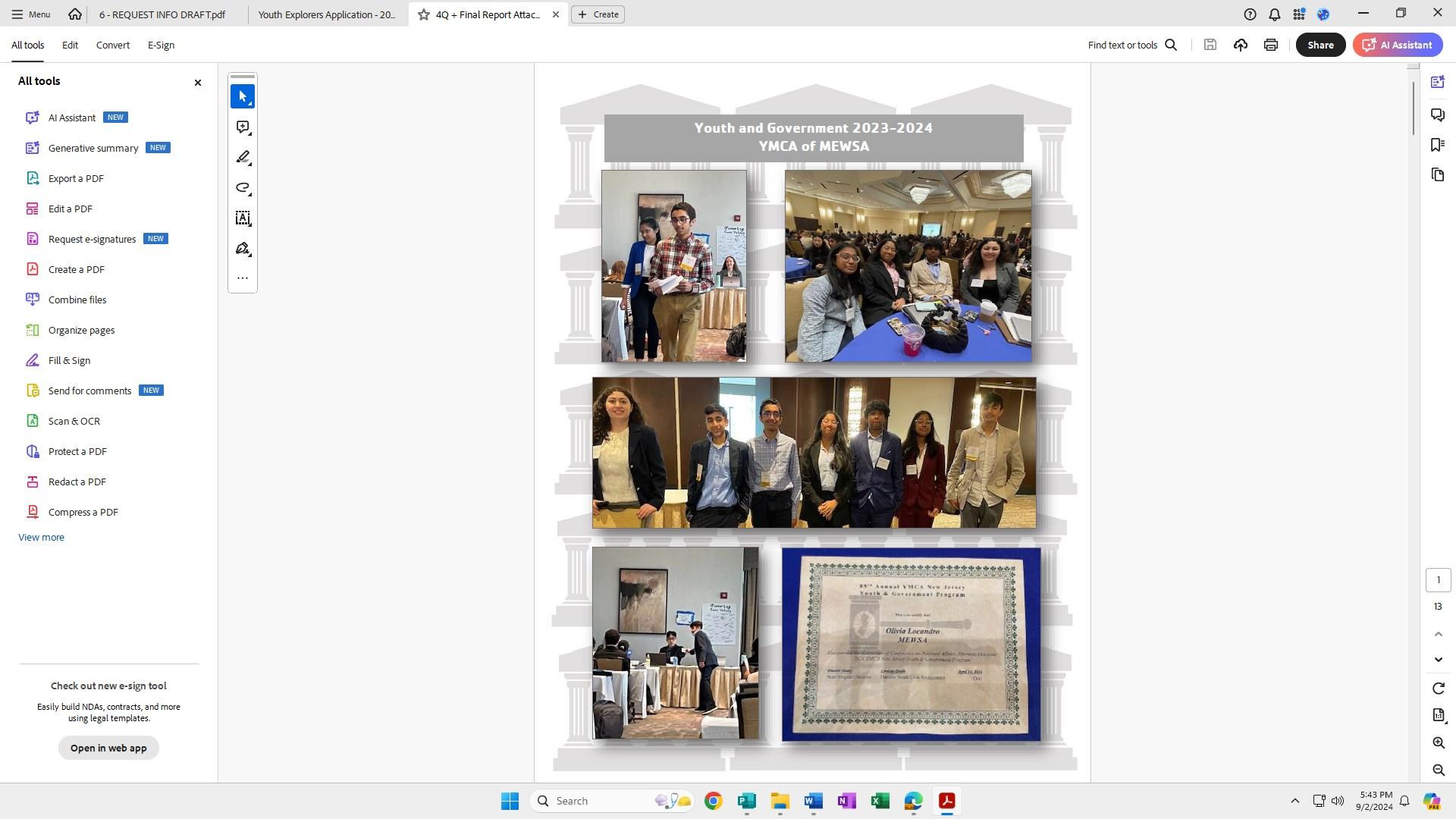Open bookmarks panel in right sidebar
The image size is (1456, 819).
pos(1438,145)
